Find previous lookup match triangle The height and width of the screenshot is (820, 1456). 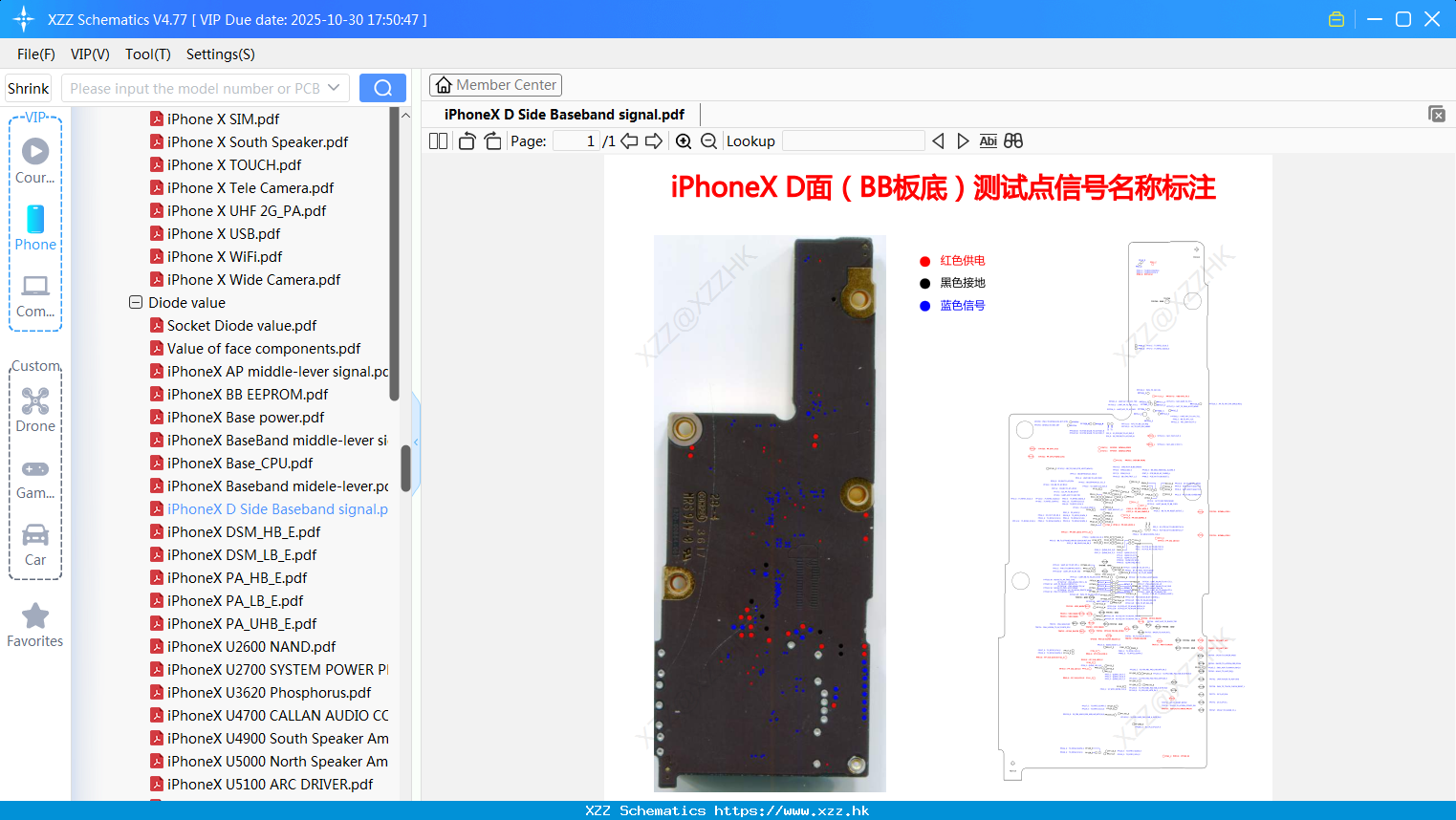(x=938, y=141)
